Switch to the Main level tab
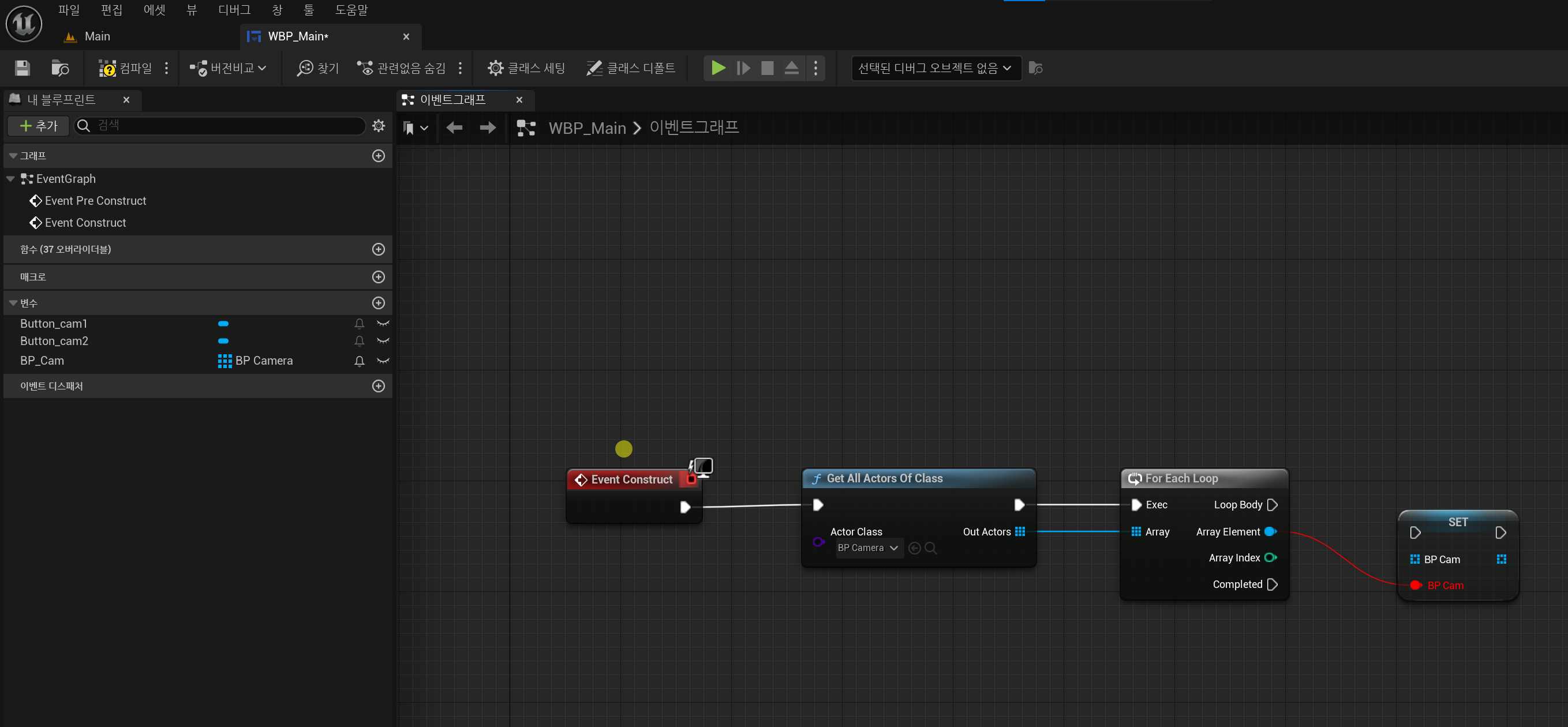This screenshot has height=727, width=1568. pyautogui.click(x=97, y=36)
